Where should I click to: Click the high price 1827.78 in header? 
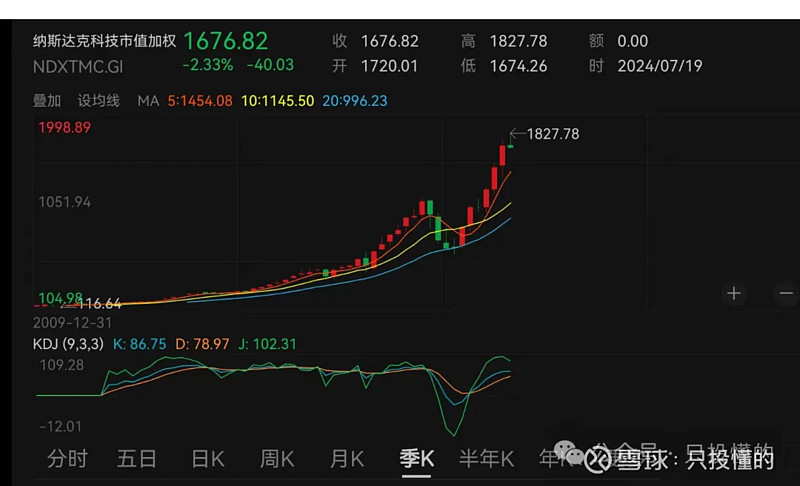(x=518, y=41)
